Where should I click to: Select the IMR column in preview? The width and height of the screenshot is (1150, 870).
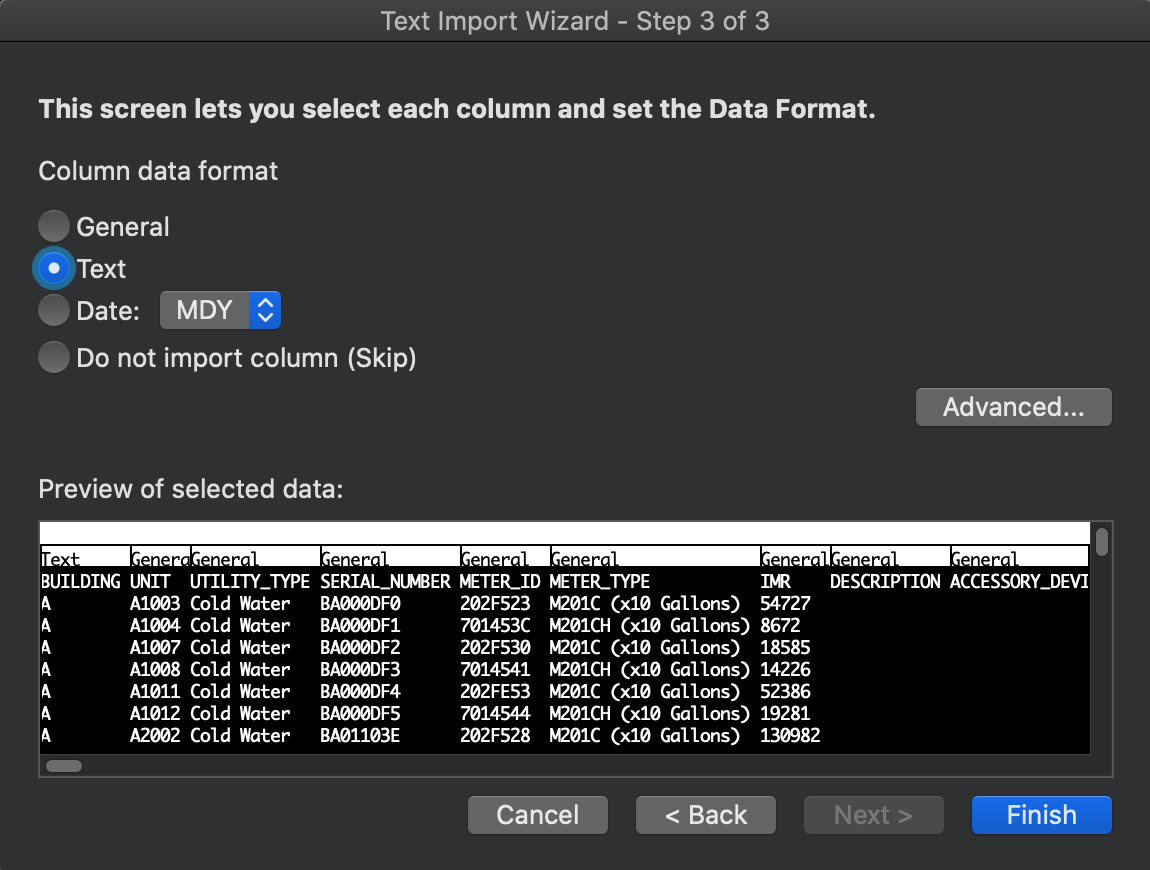[x=775, y=582]
